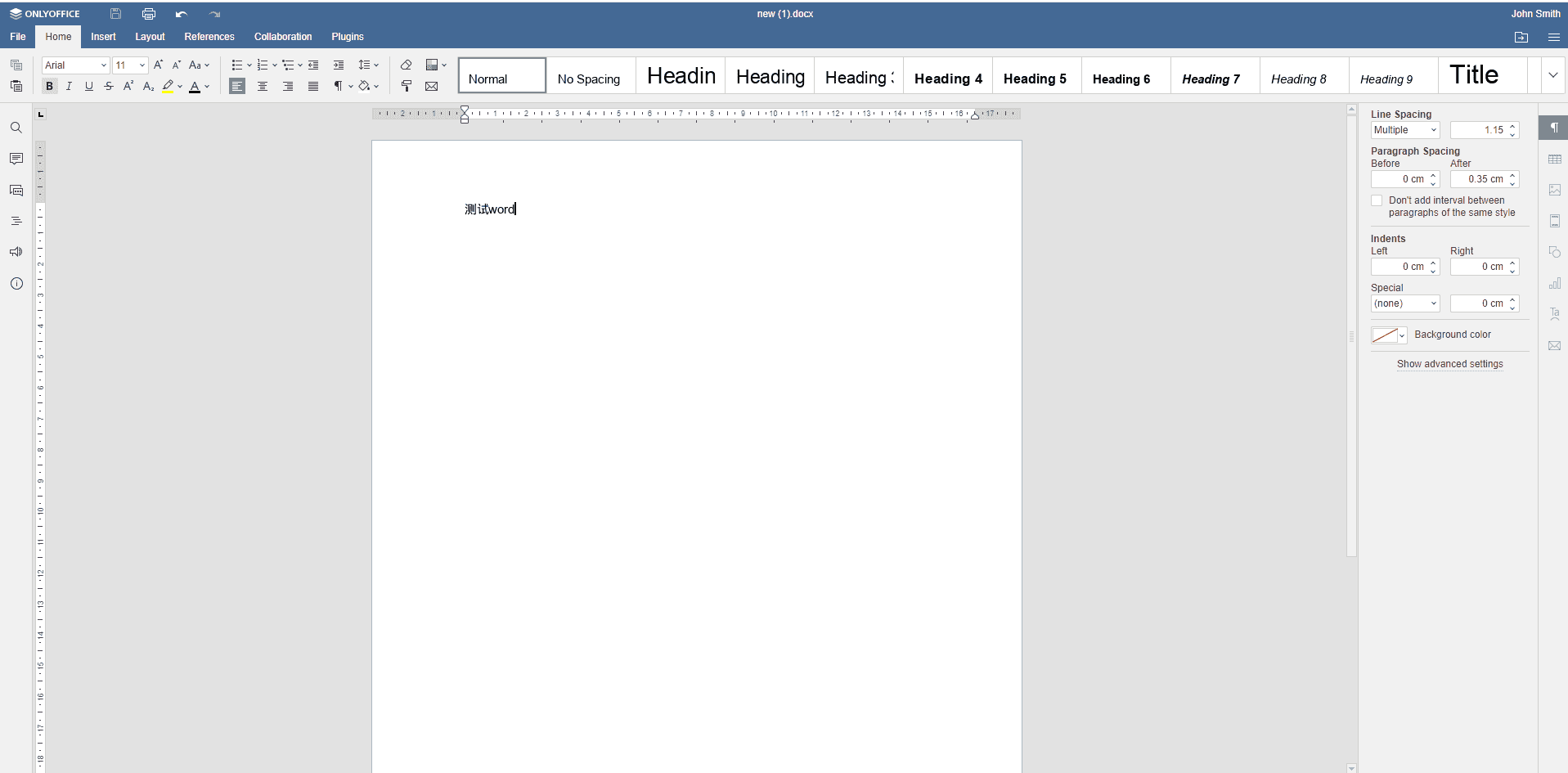This screenshot has height=773, width=1568.
Task: Click Show advanced settings link
Action: pos(1449,364)
